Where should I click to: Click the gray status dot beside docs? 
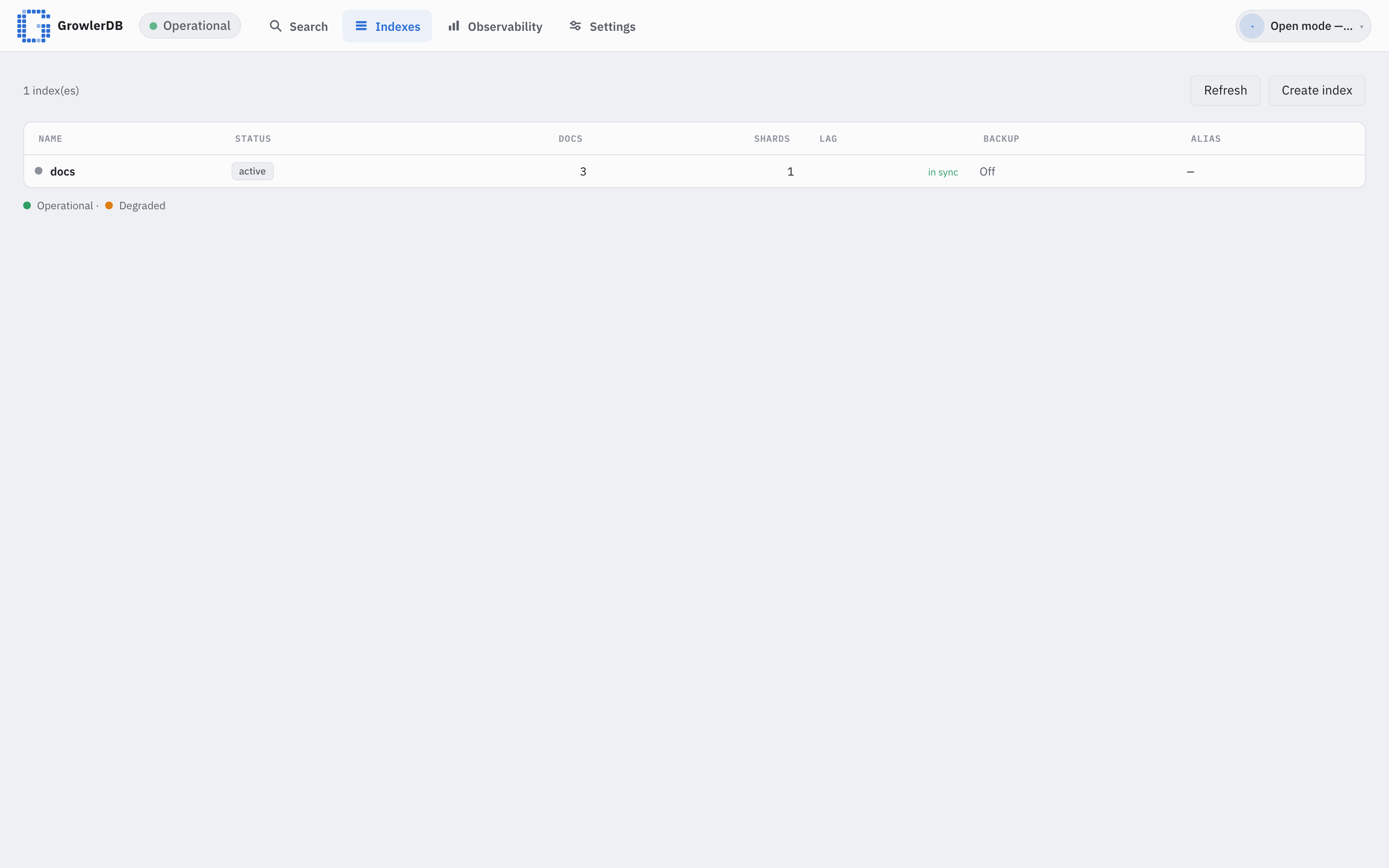point(39,171)
